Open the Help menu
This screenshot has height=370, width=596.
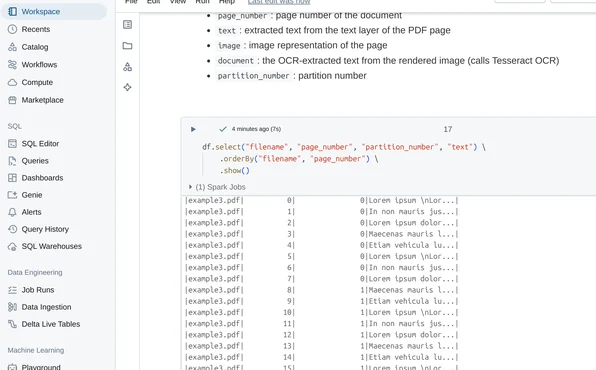pos(227,2)
